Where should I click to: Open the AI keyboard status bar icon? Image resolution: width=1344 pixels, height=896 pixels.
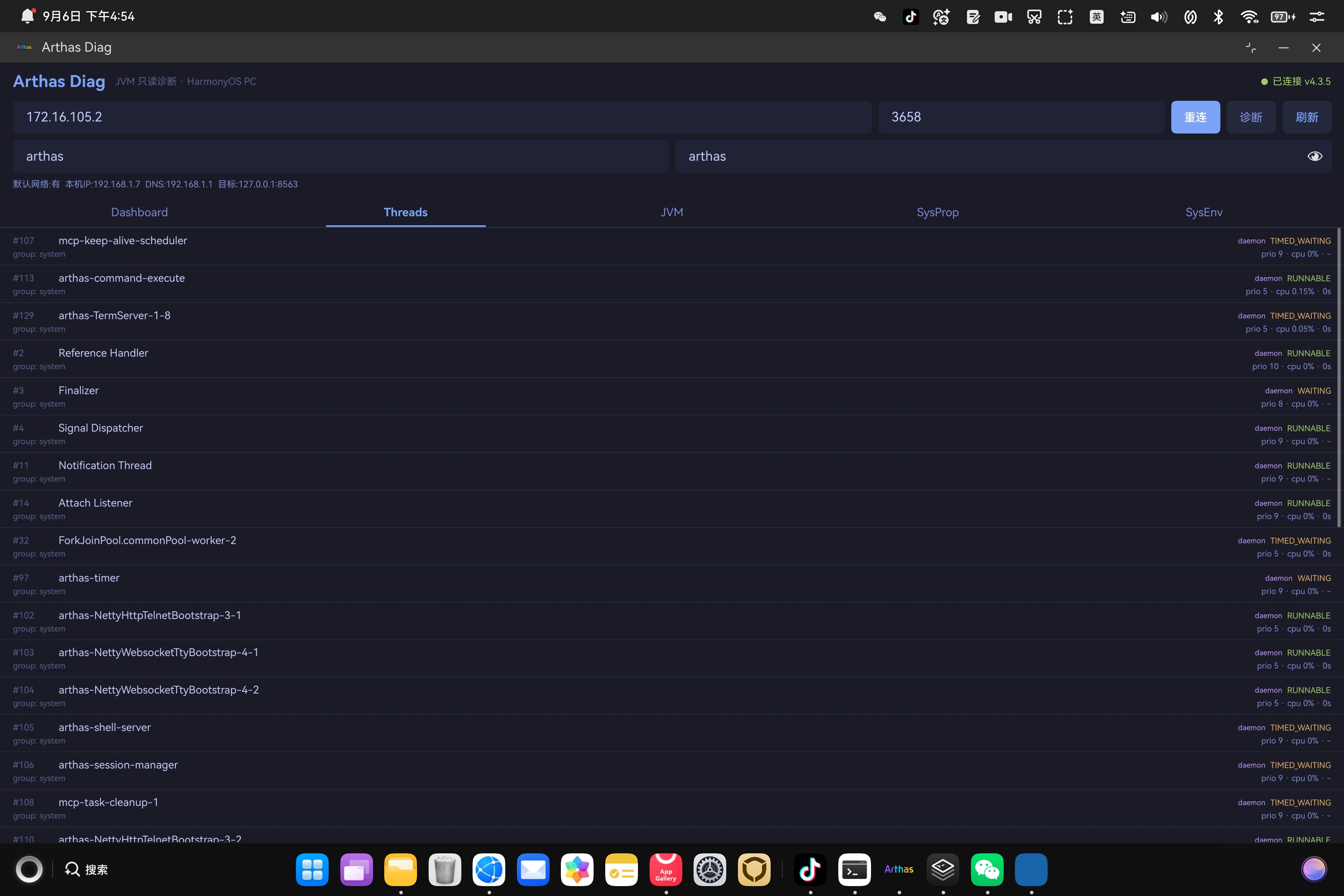[x=1128, y=16]
